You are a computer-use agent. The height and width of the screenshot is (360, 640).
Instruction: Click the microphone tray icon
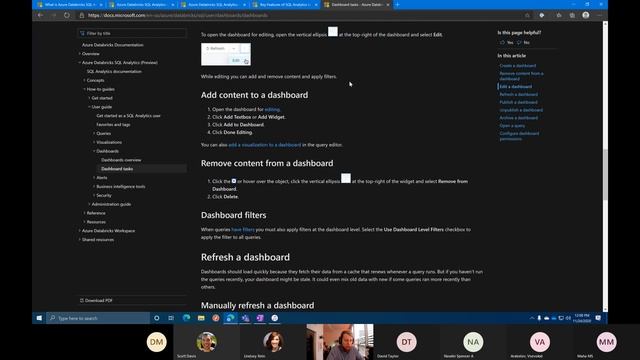[x=539, y=318]
